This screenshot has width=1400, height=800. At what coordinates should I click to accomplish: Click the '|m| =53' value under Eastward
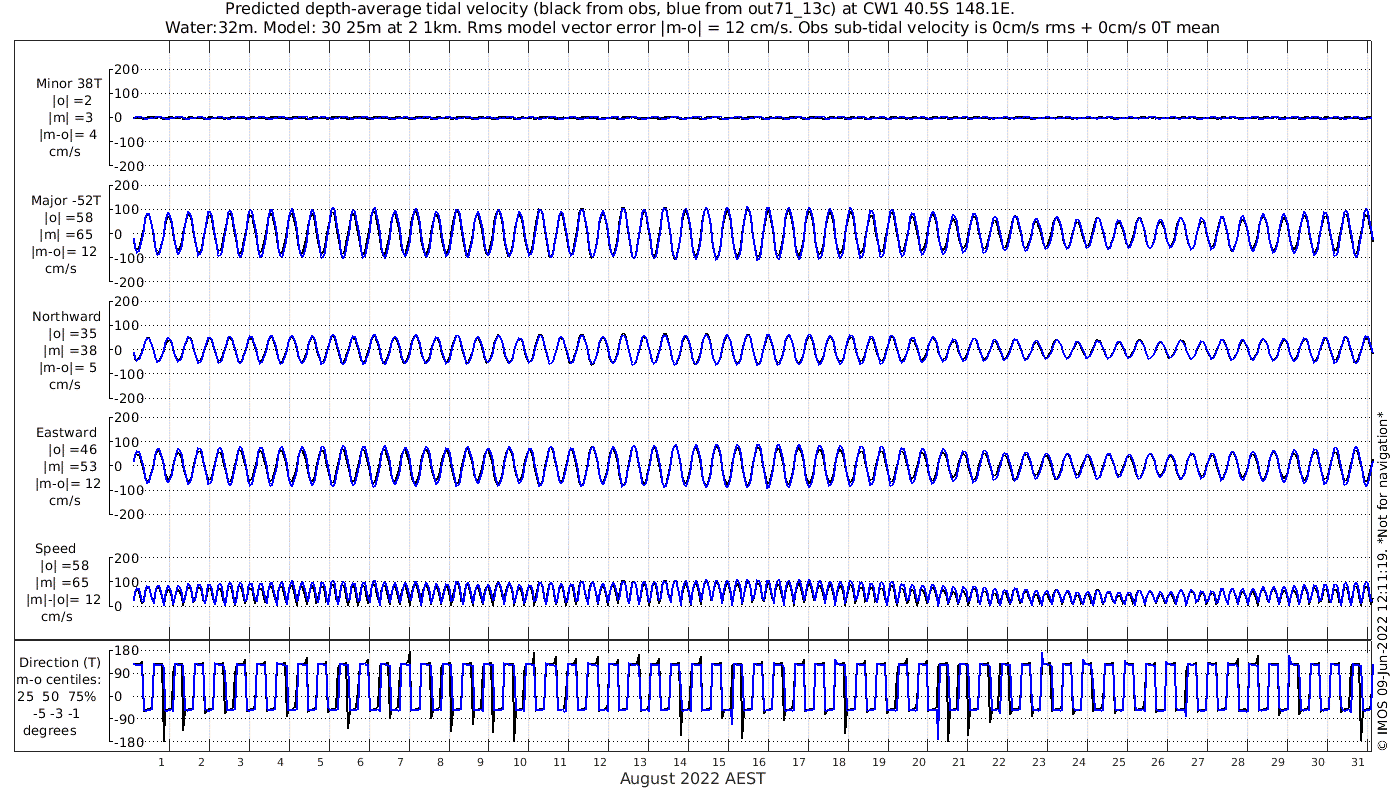click(x=68, y=467)
